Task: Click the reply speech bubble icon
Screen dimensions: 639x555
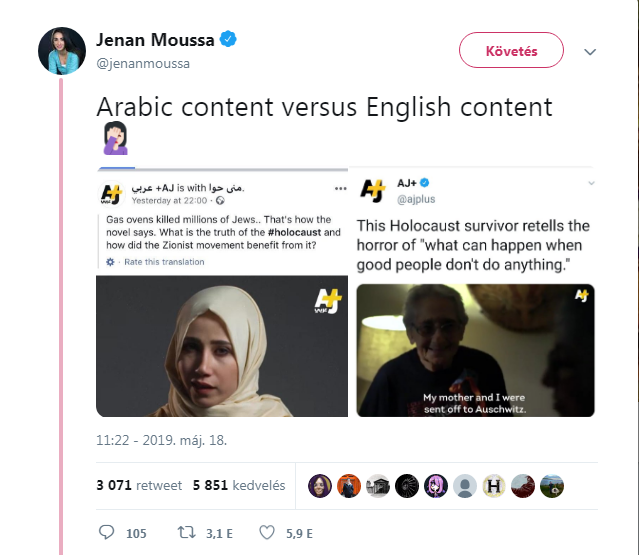Action: point(107,532)
